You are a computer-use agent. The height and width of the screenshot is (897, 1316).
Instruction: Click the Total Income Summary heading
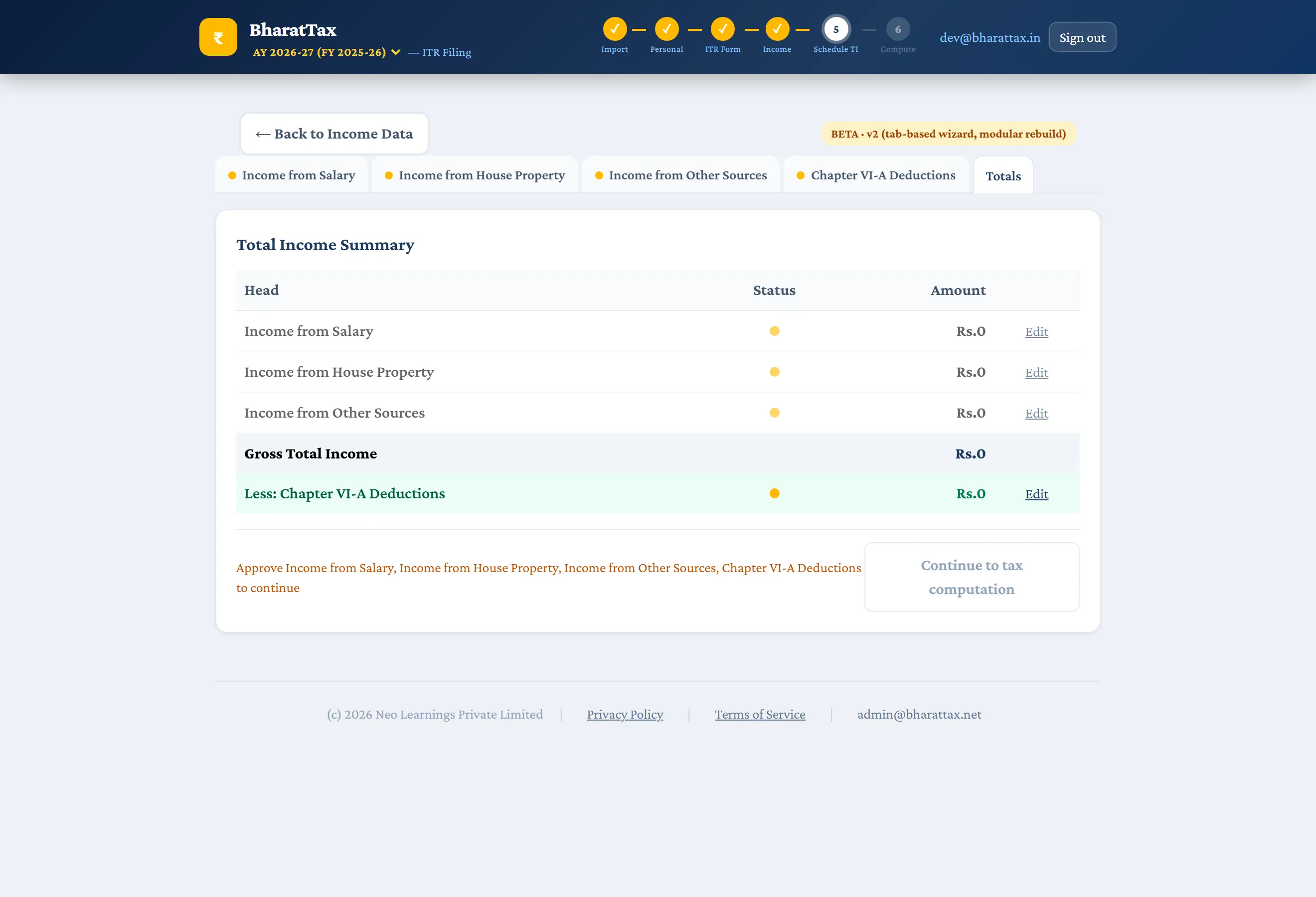coord(325,245)
